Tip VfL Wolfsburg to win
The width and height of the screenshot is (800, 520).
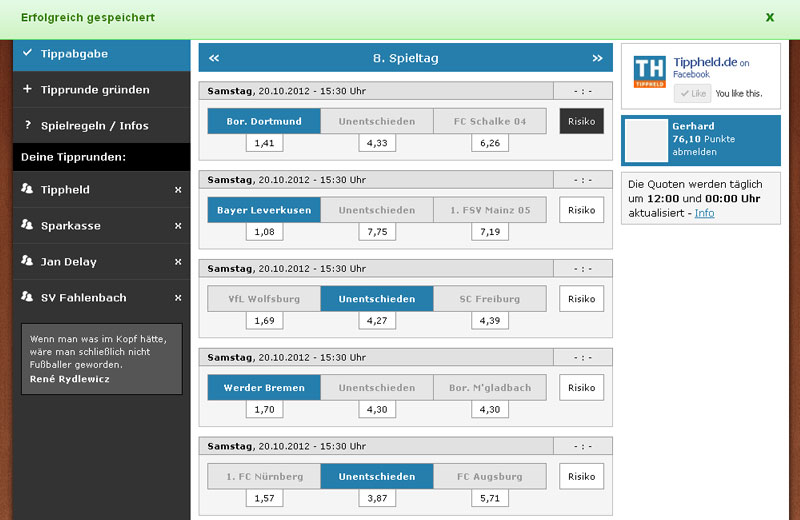click(x=264, y=299)
